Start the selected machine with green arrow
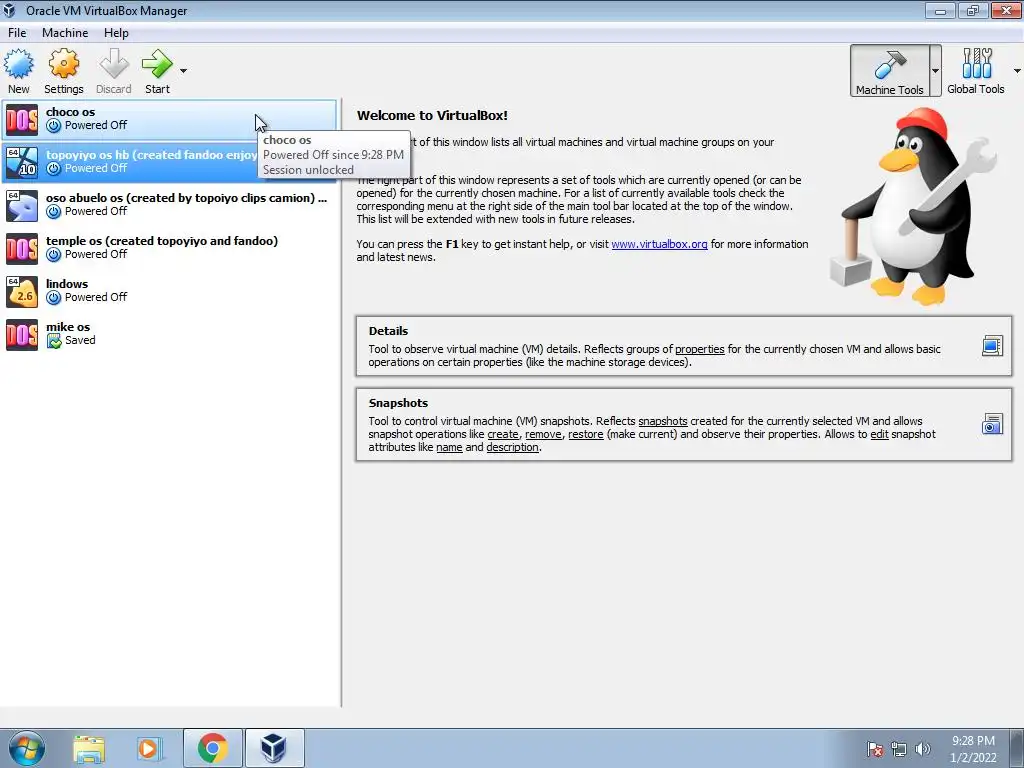 pyautogui.click(x=157, y=64)
